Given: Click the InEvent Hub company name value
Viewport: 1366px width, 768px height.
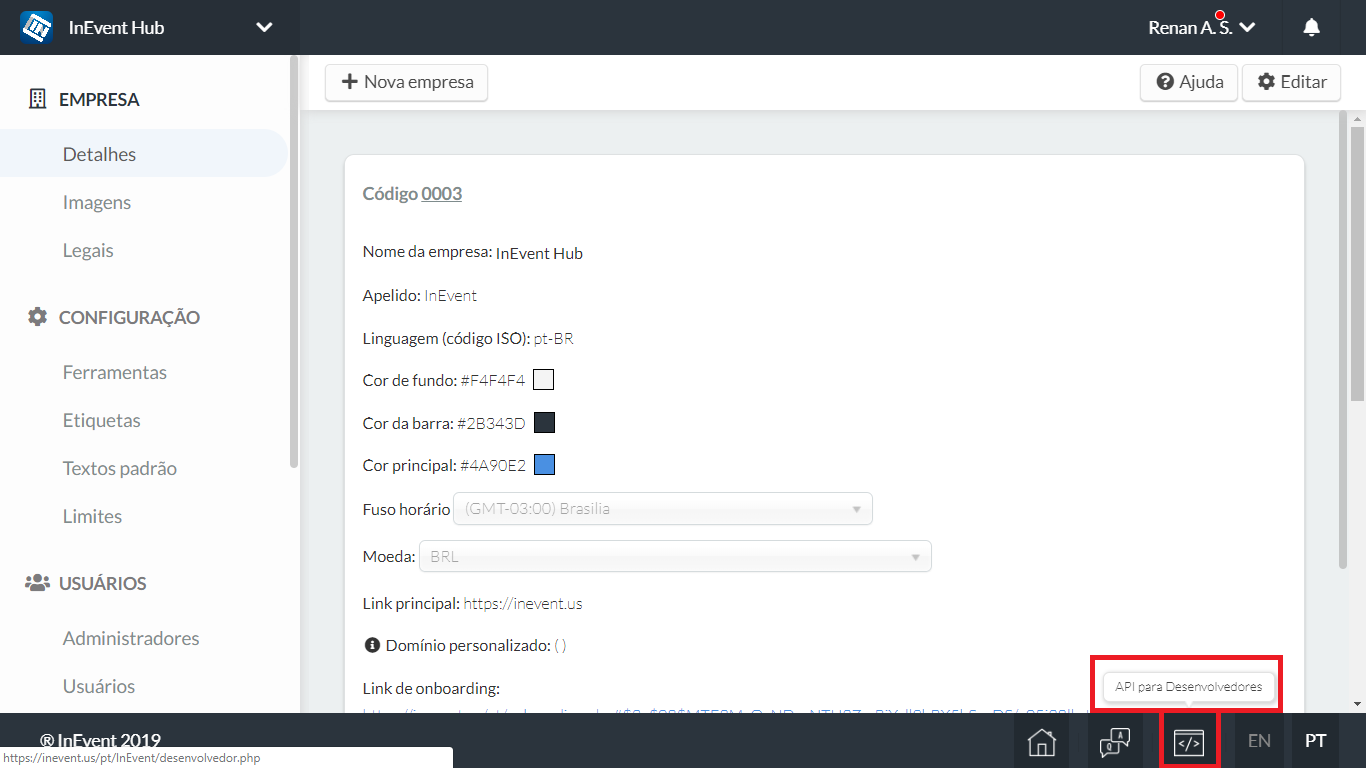Looking at the screenshot, I should [539, 254].
